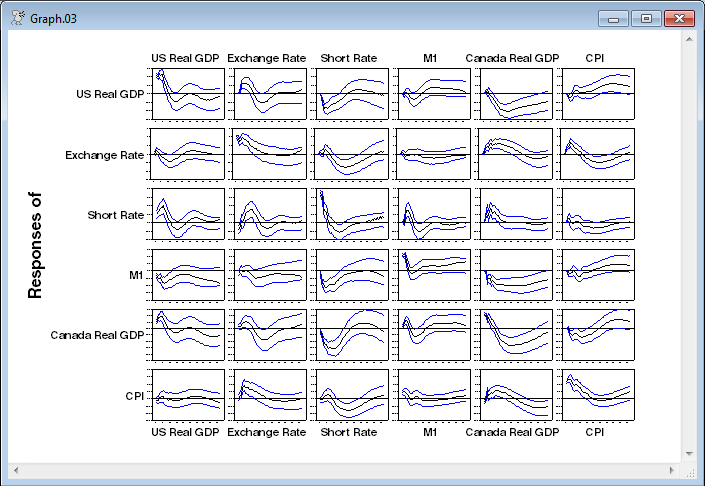Click CPI row, CPI column chart
705x486 pixels.
click(596, 395)
